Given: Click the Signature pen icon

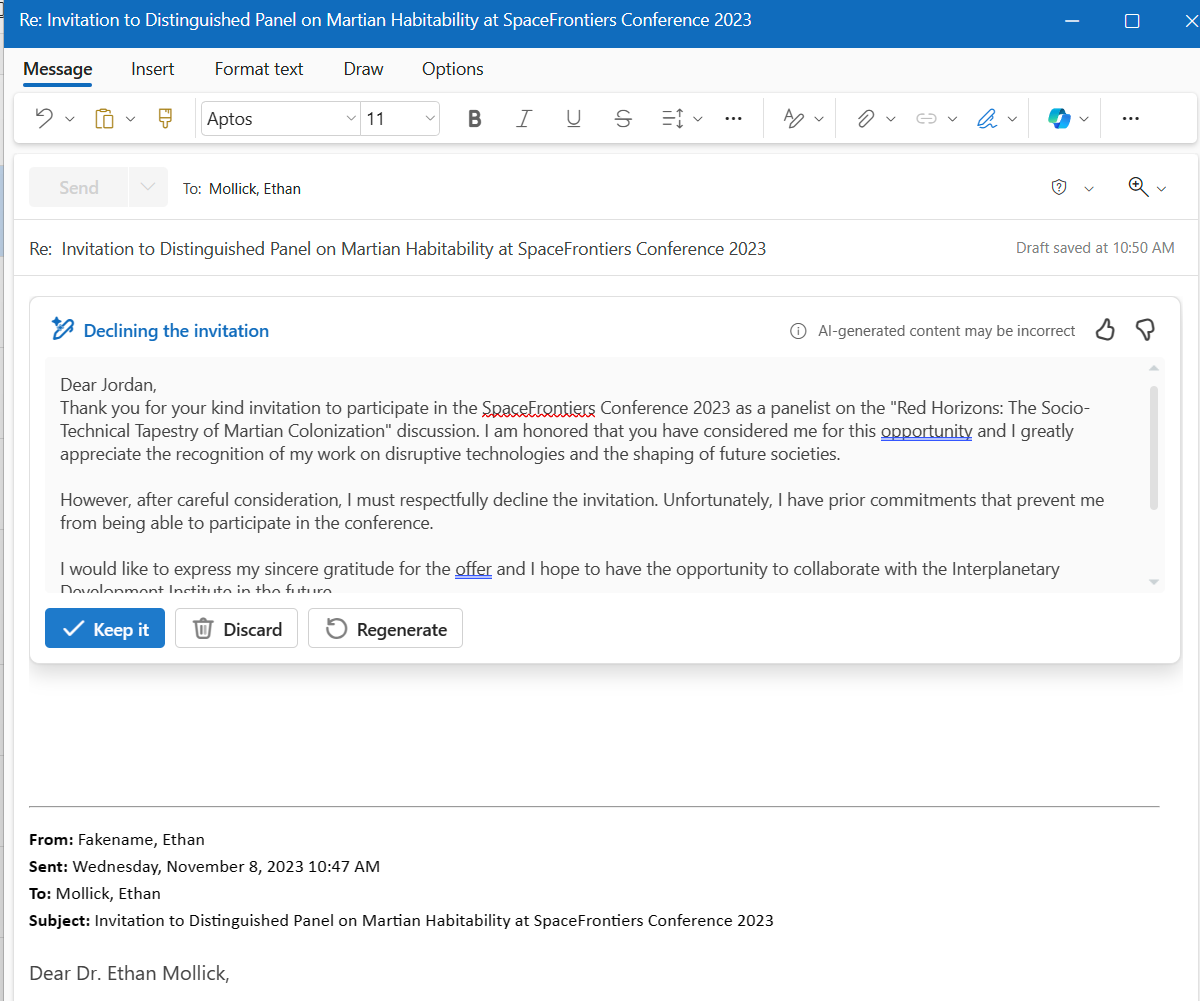Looking at the screenshot, I should 987,119.
